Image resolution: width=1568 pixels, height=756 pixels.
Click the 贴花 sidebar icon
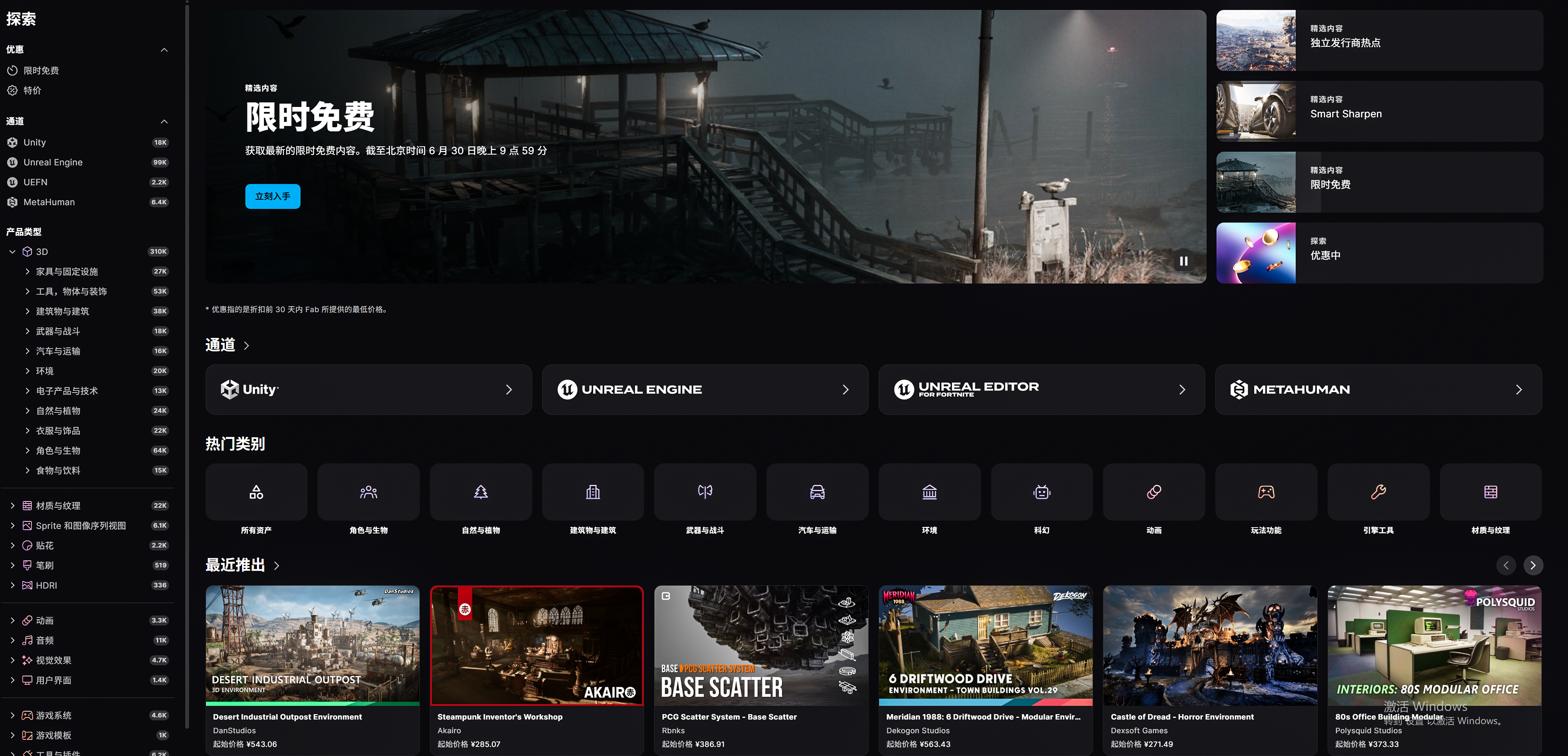point(27,545)
